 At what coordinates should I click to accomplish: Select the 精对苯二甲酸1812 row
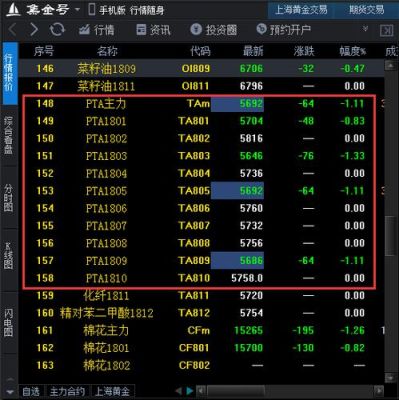(201, 313)
